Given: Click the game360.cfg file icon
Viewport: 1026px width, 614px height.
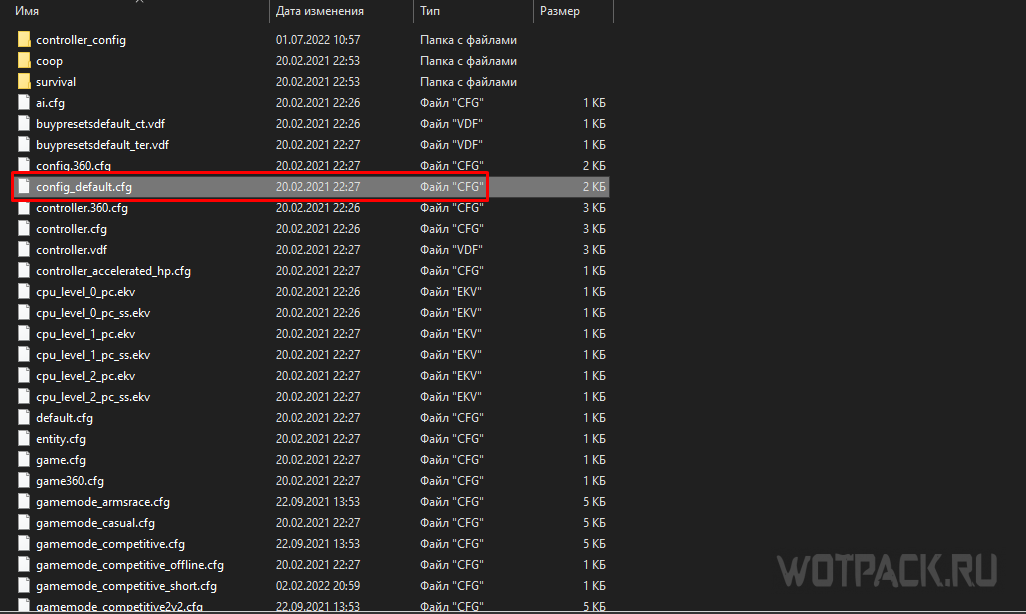Looking at the screenshot, I should tap(25, 481).
